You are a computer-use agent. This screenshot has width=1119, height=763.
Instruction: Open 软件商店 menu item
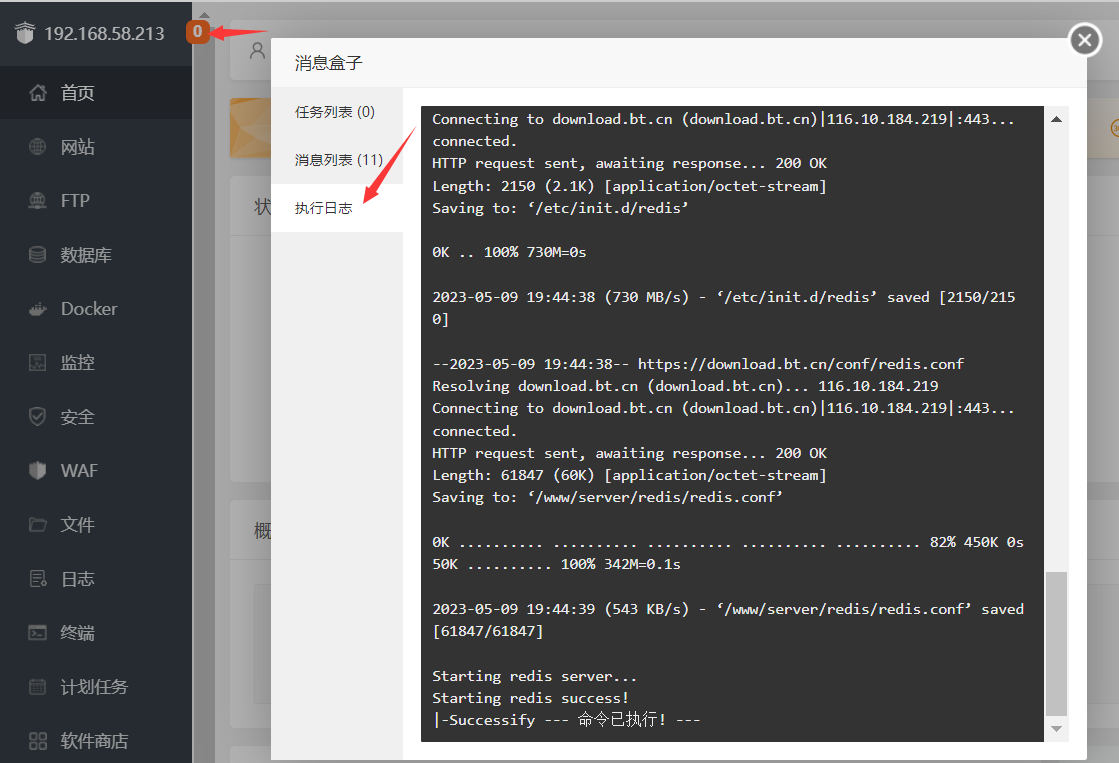[x=96, y=741]
